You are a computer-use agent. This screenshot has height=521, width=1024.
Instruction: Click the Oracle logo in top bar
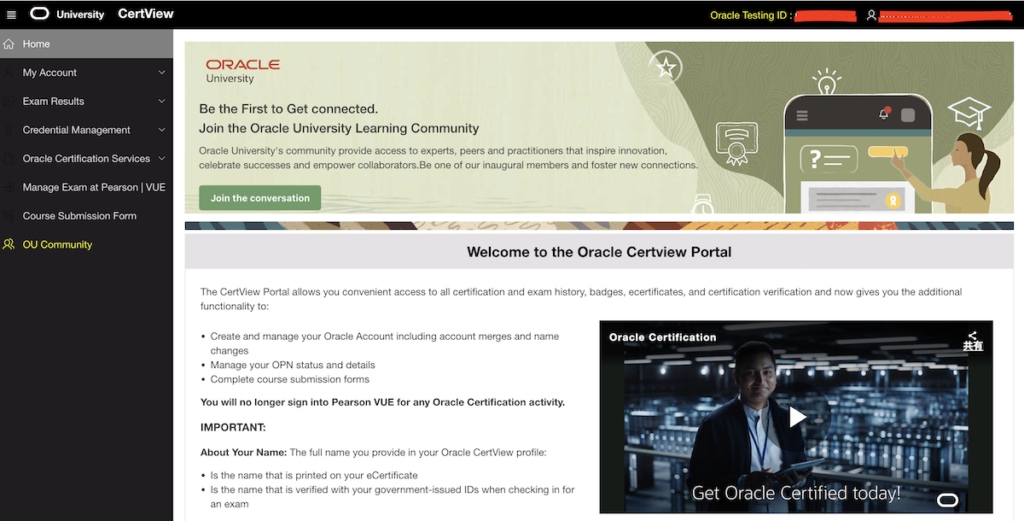(40, 14)
